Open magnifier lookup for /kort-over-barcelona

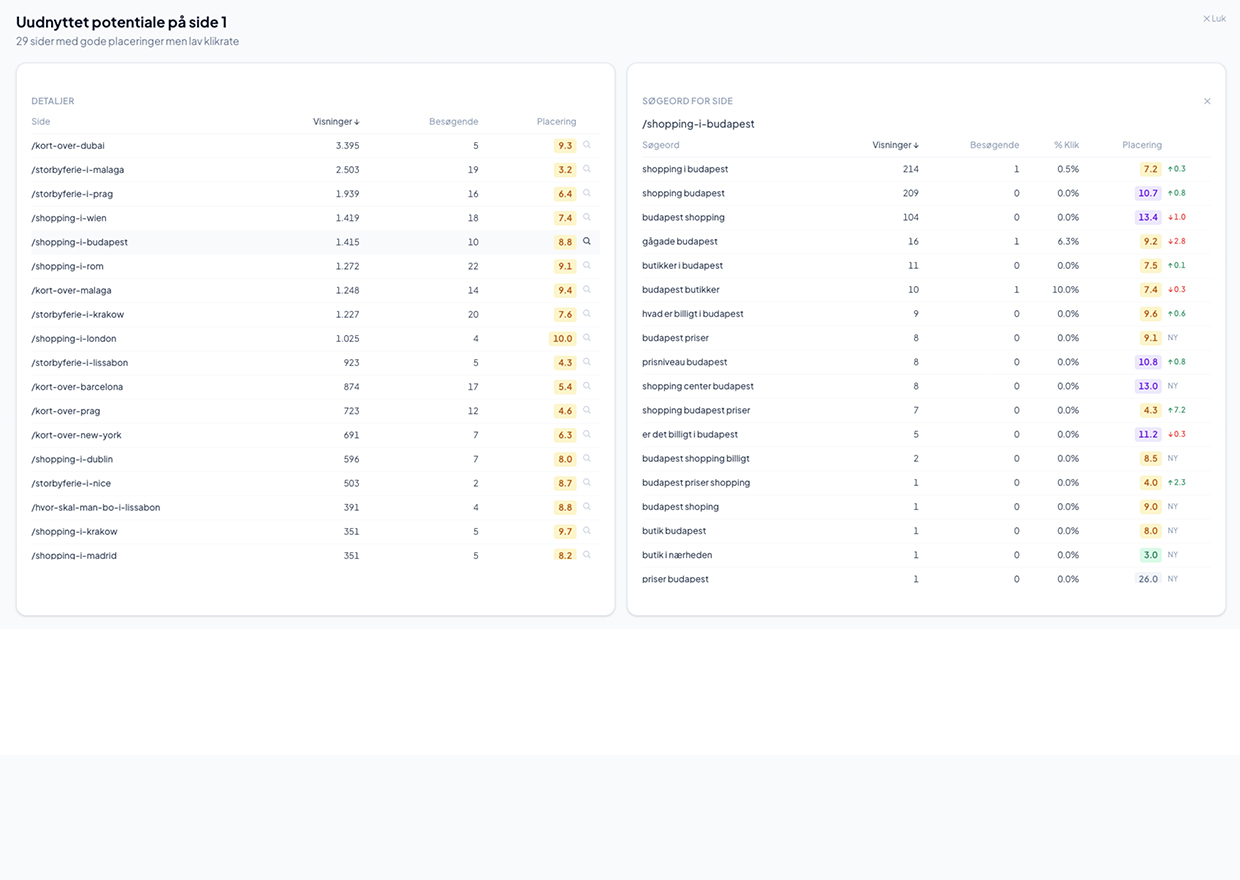tap(586, 386)
